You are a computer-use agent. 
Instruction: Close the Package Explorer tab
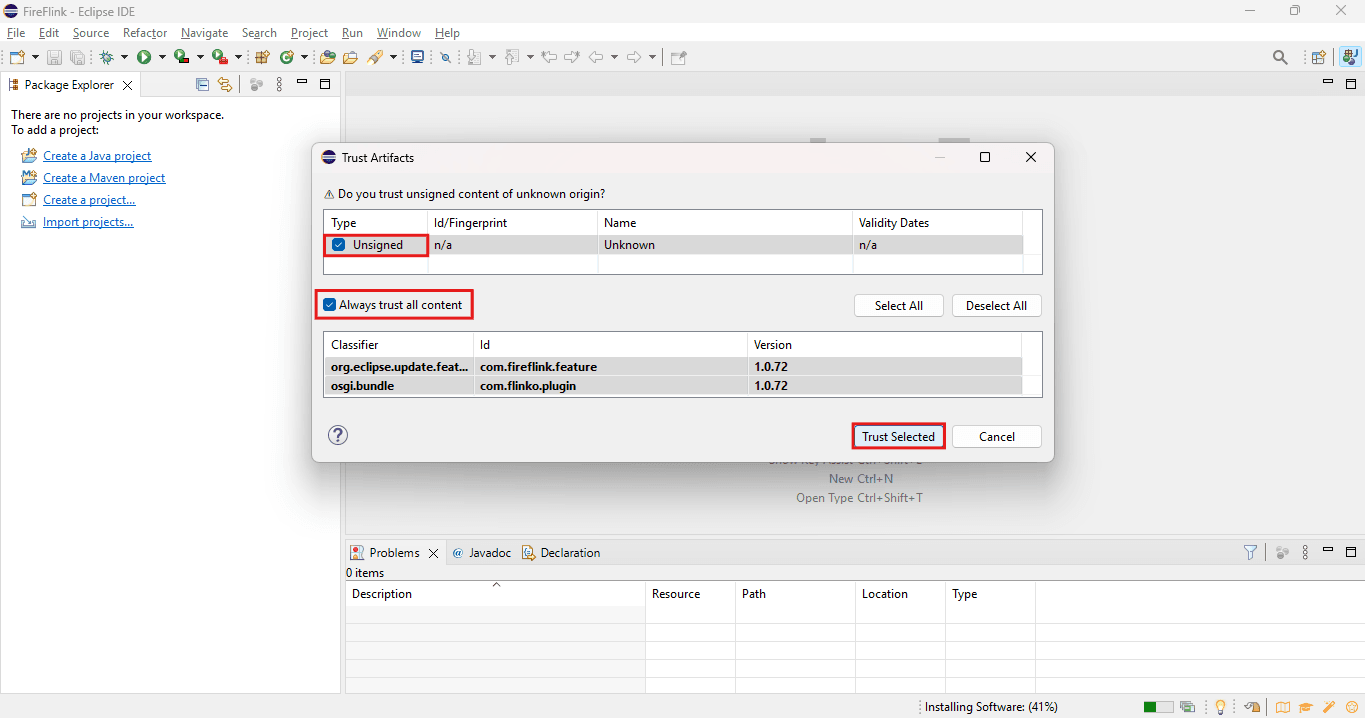[129, 85]
